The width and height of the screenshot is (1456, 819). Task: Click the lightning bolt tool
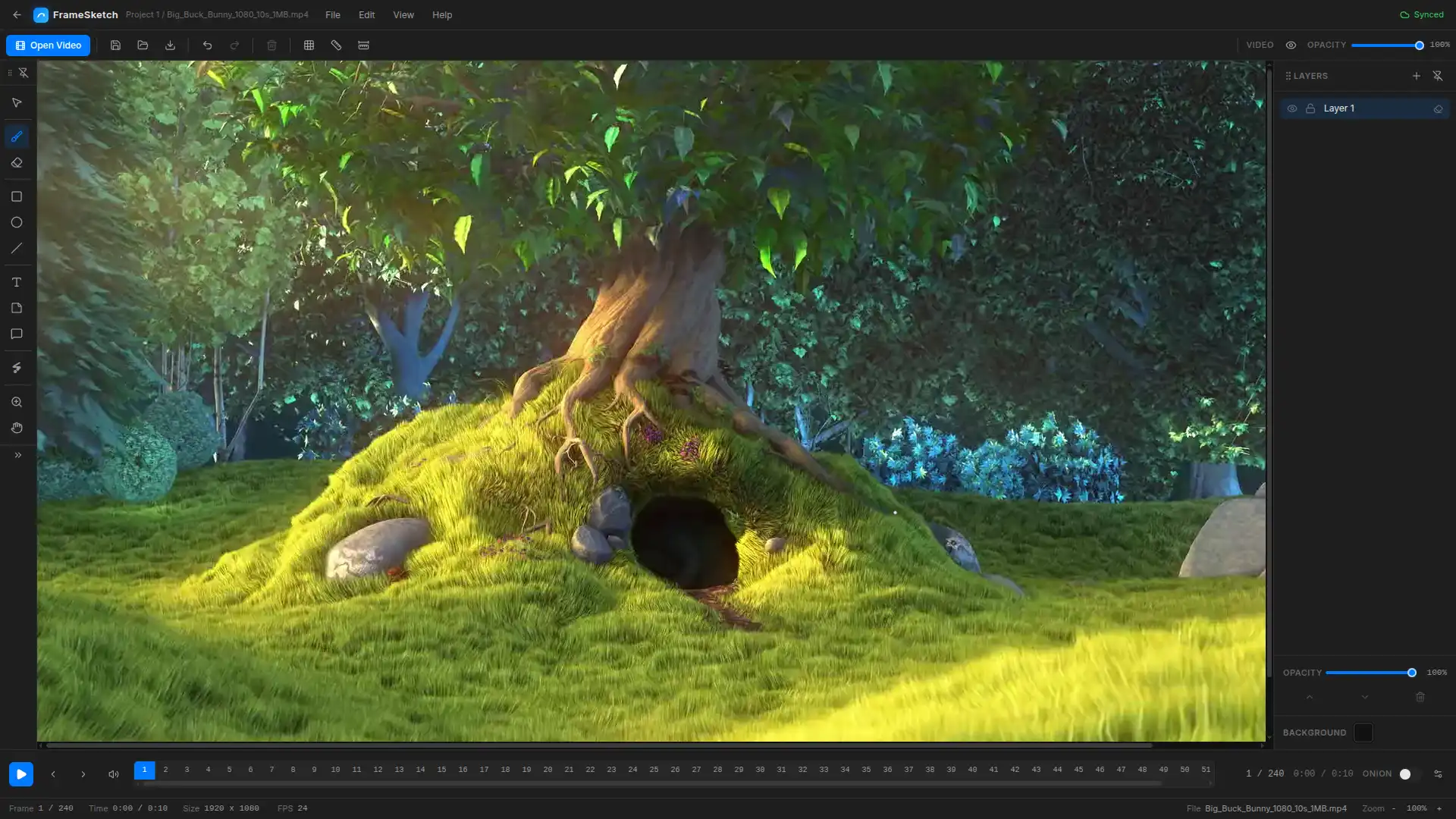pos(17,368)
